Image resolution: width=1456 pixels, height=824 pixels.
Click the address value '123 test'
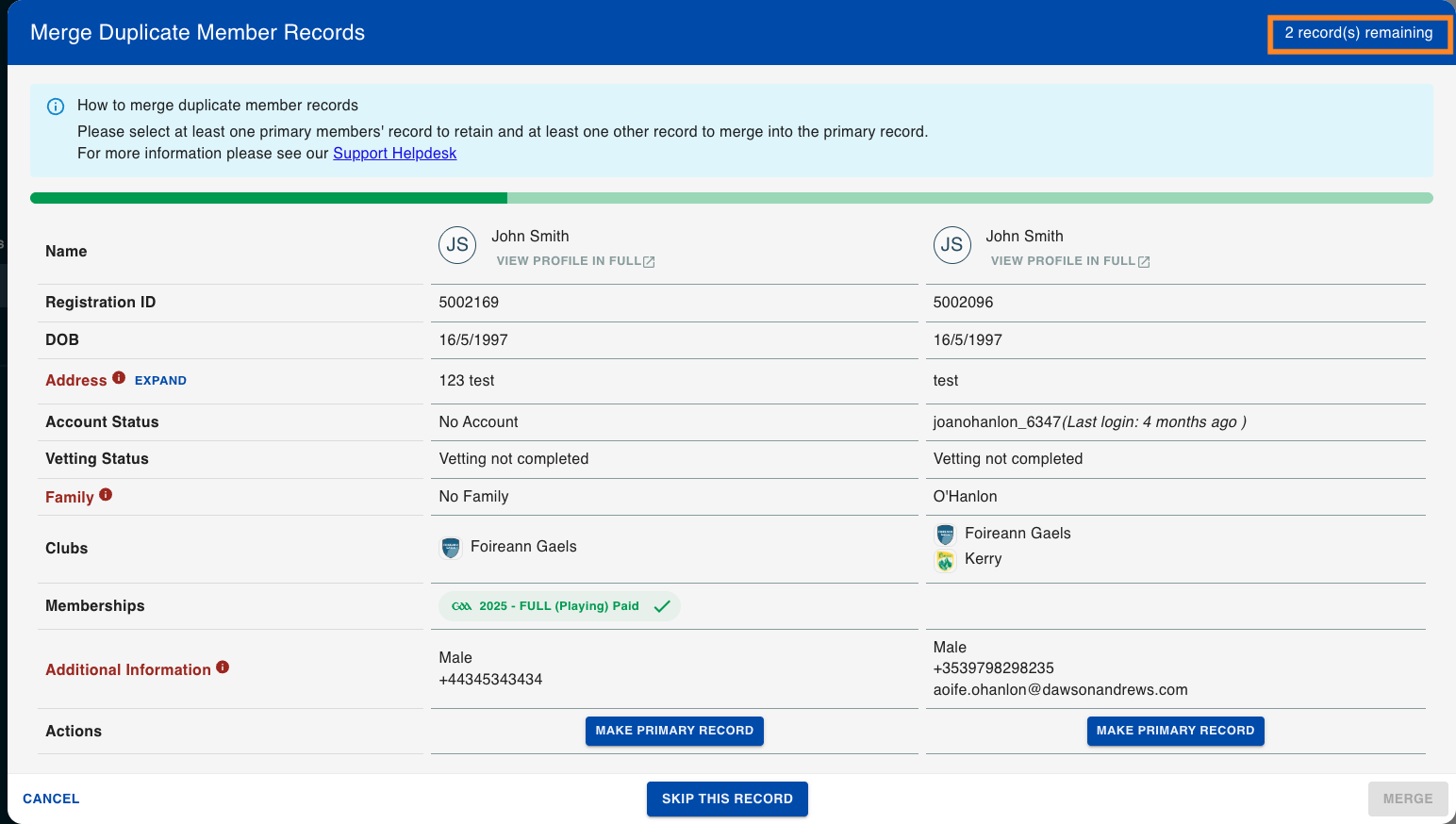pos(467,381)
